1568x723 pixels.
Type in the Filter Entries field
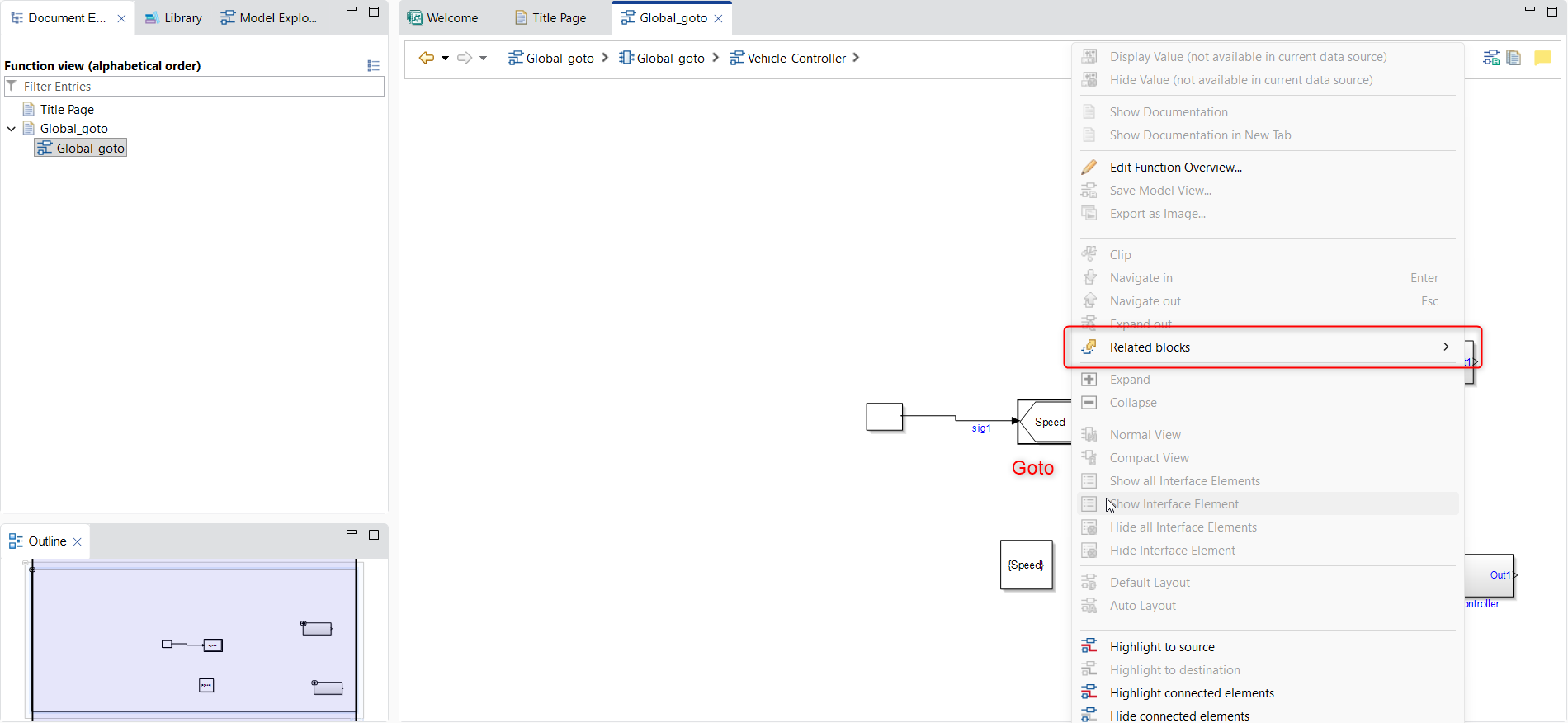point(195,86)
